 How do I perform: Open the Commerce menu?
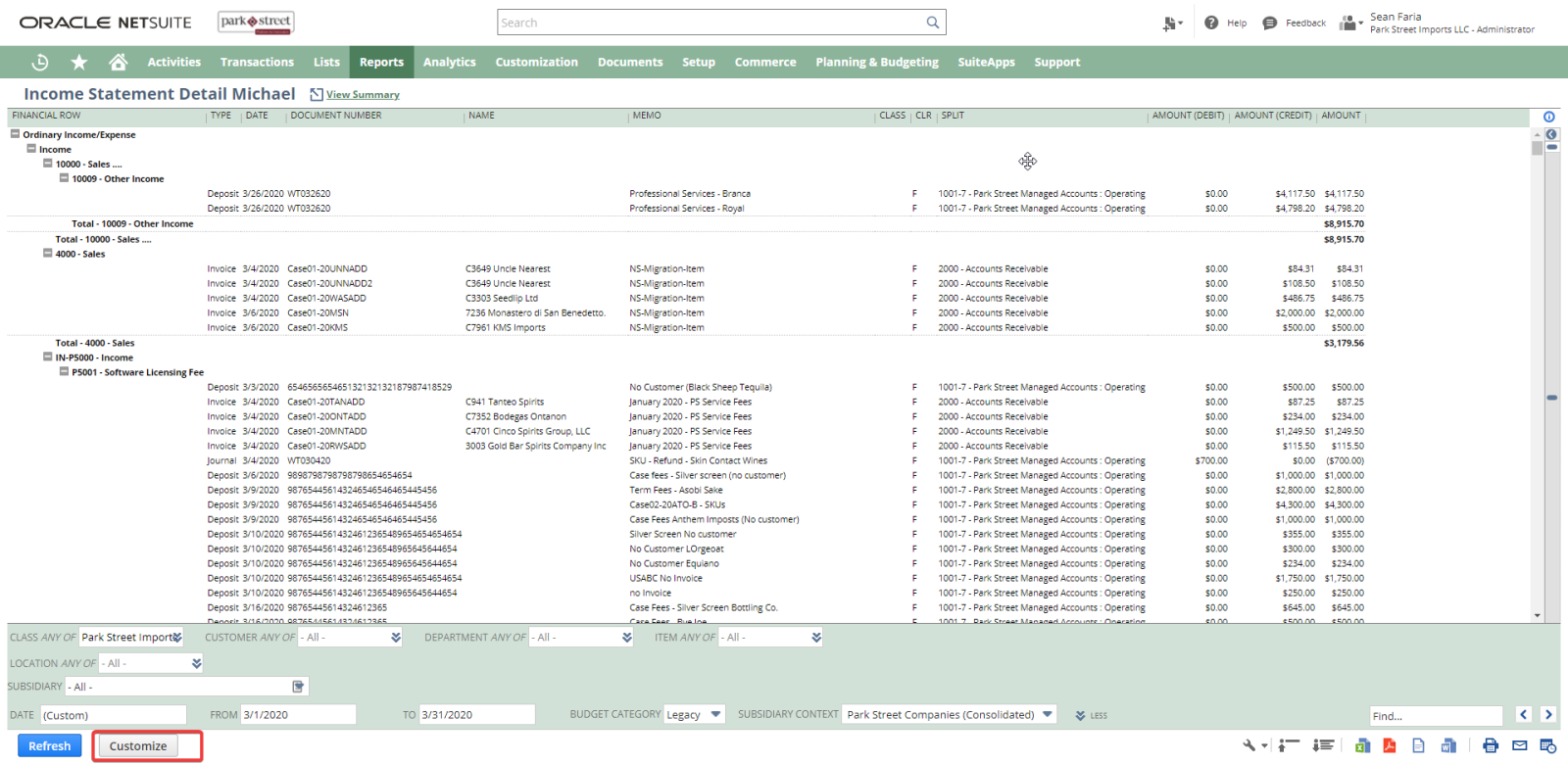tap(765, 63)
